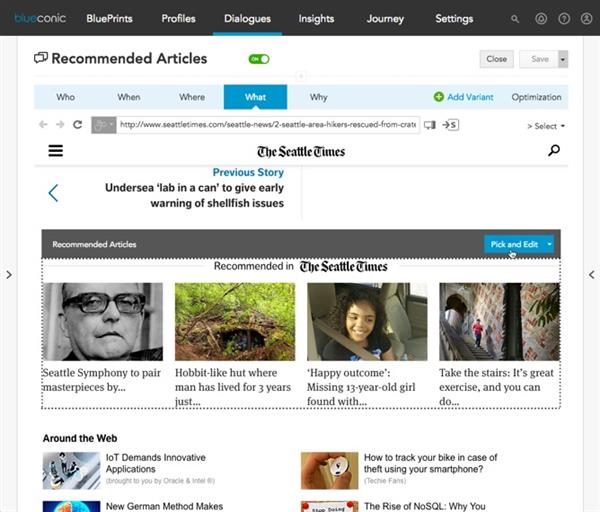Click the green plus Add Variant icon
Image resolution: width=600 pixels, height=512 pixels.
439,97
